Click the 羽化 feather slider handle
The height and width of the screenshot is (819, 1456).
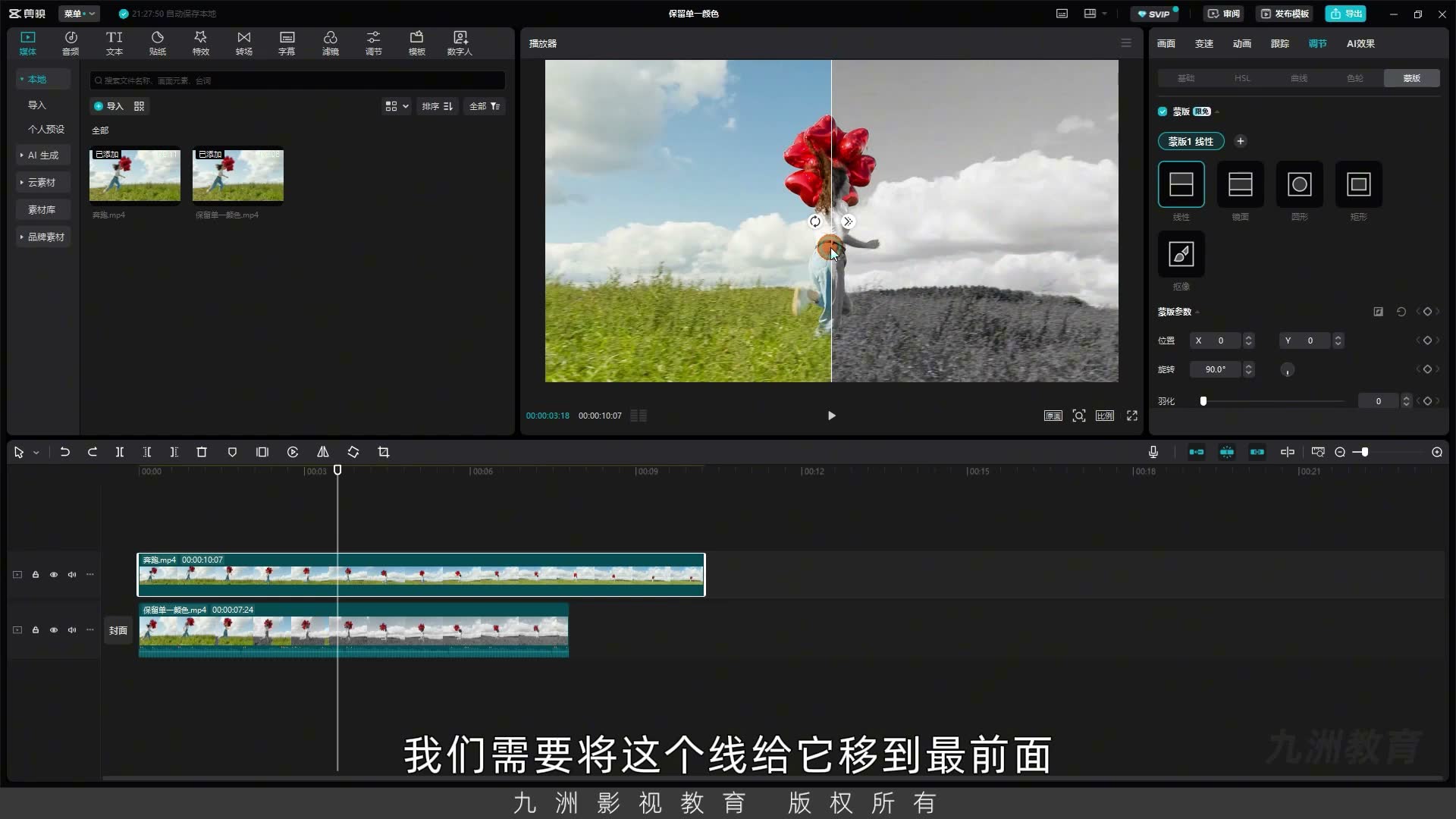[x=1203, y=401]
